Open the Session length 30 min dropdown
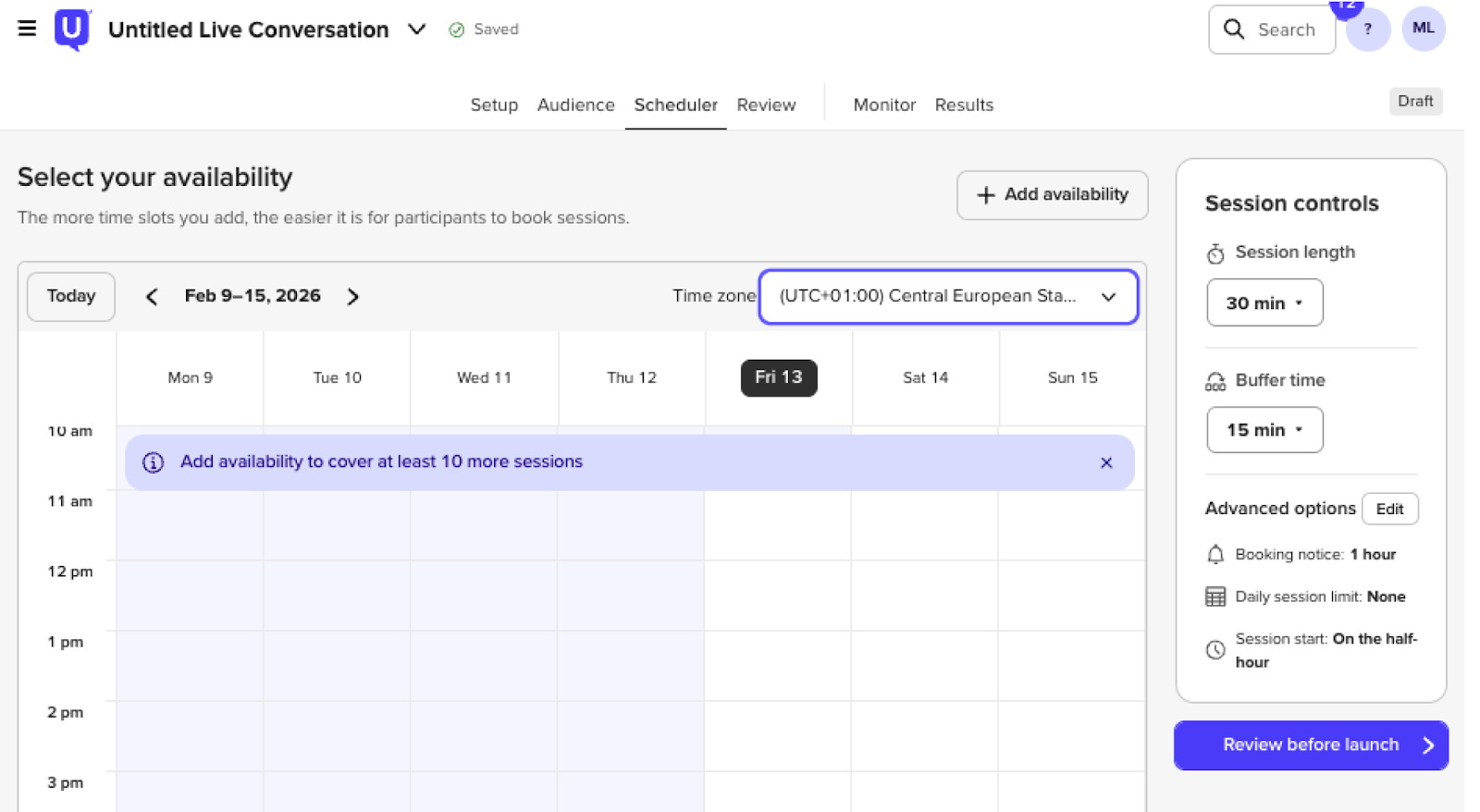Viewport: 1480px width, 812px height. pos(1264,303)
